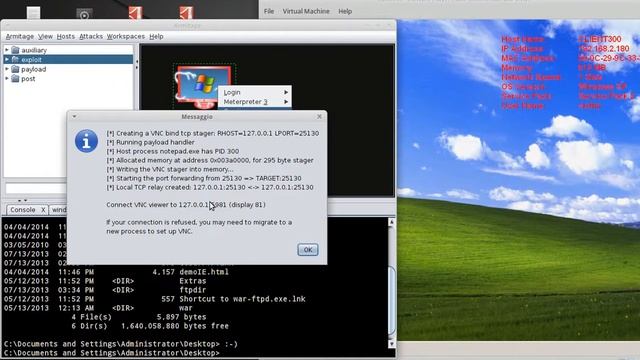Close the Console tab with X

pyautogui.click(x=42, y=209)
